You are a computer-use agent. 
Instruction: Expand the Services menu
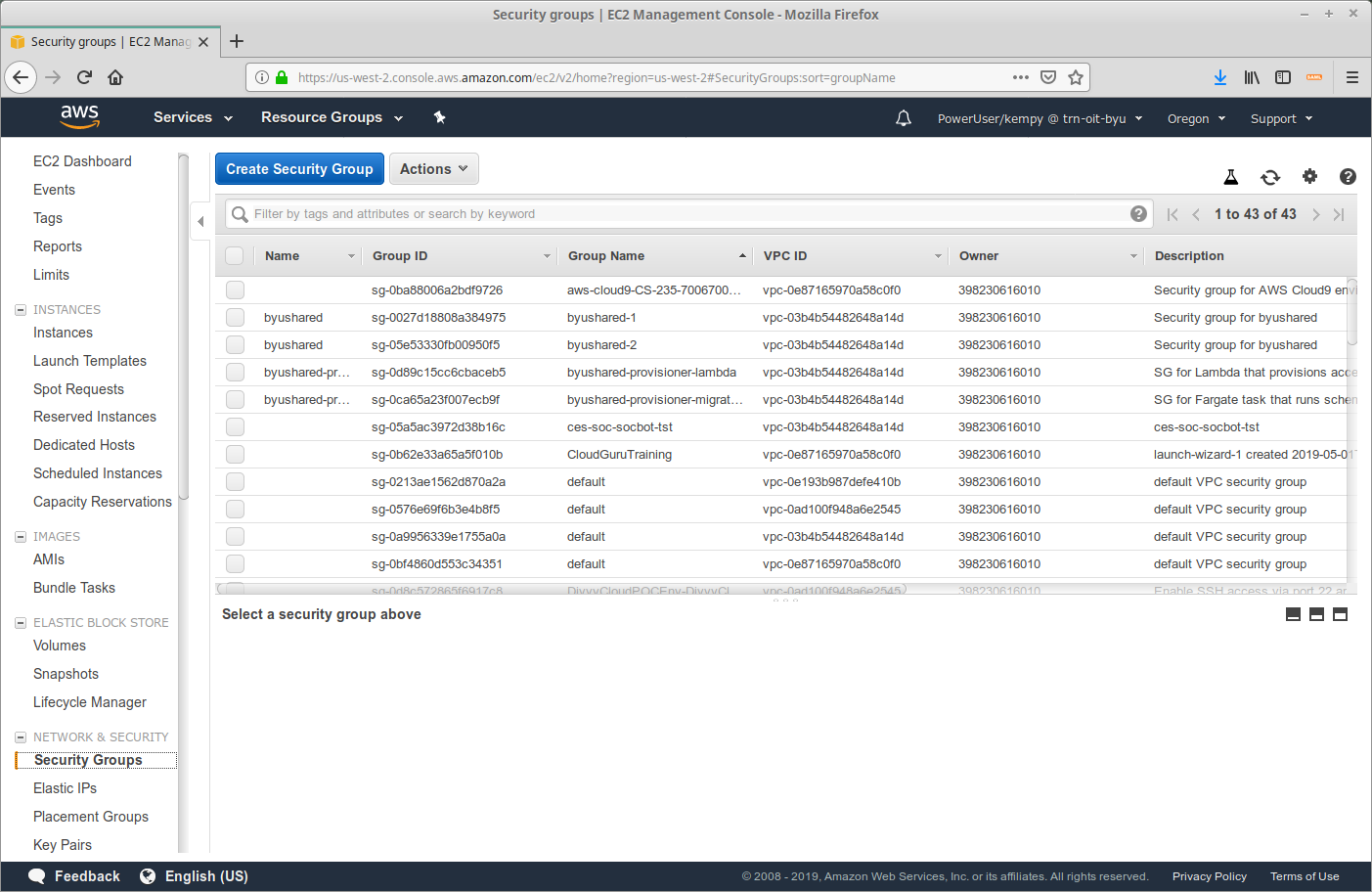click(193, 117)
